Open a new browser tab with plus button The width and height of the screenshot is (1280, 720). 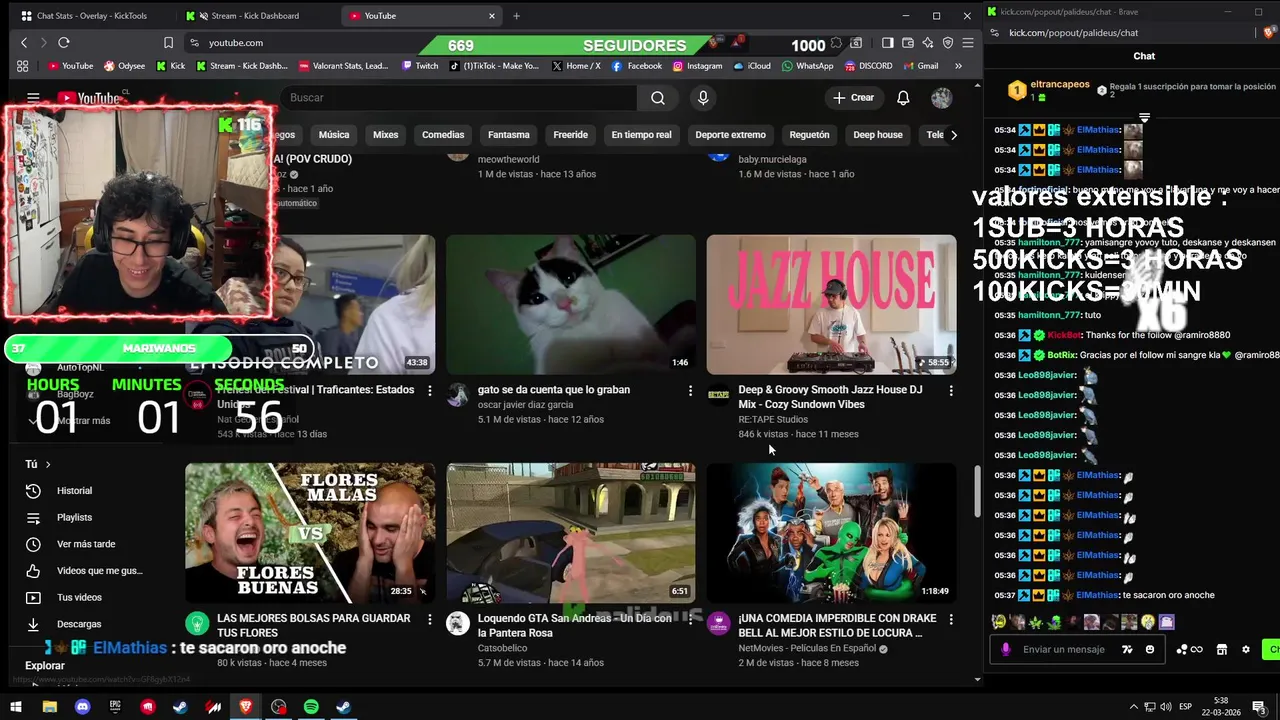coord(516,16)
